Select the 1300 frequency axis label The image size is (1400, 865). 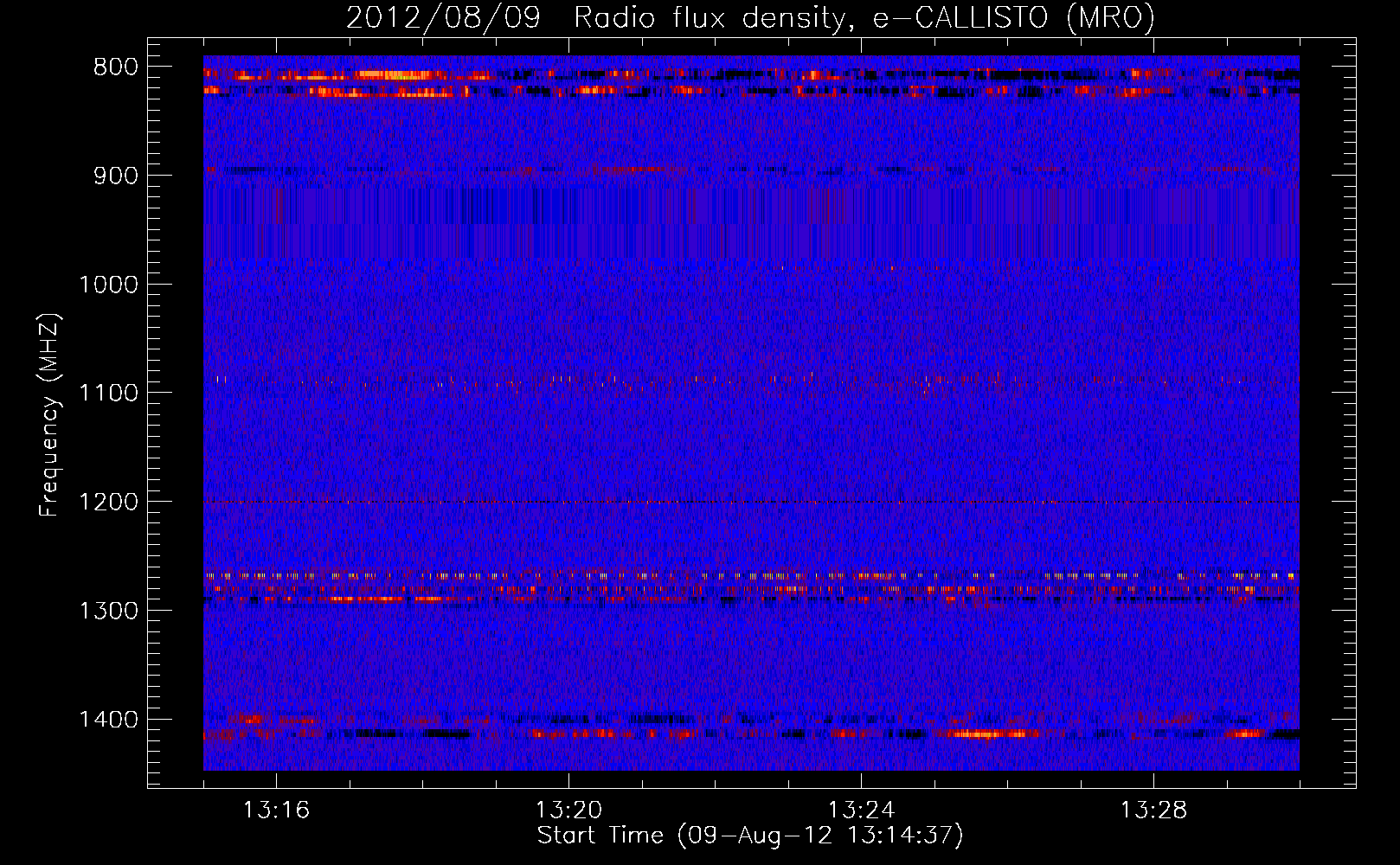point(109,611)
